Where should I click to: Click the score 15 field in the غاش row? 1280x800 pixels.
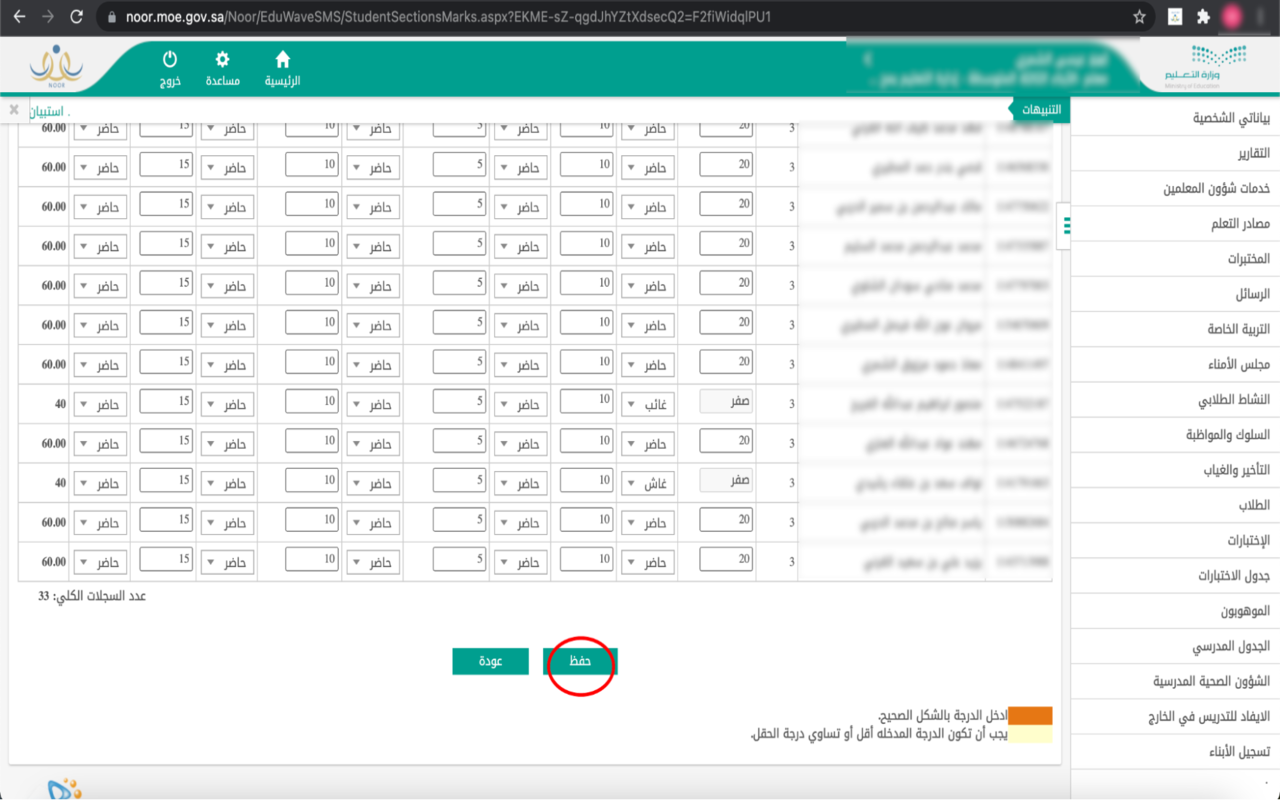click(x=166, y=481)
